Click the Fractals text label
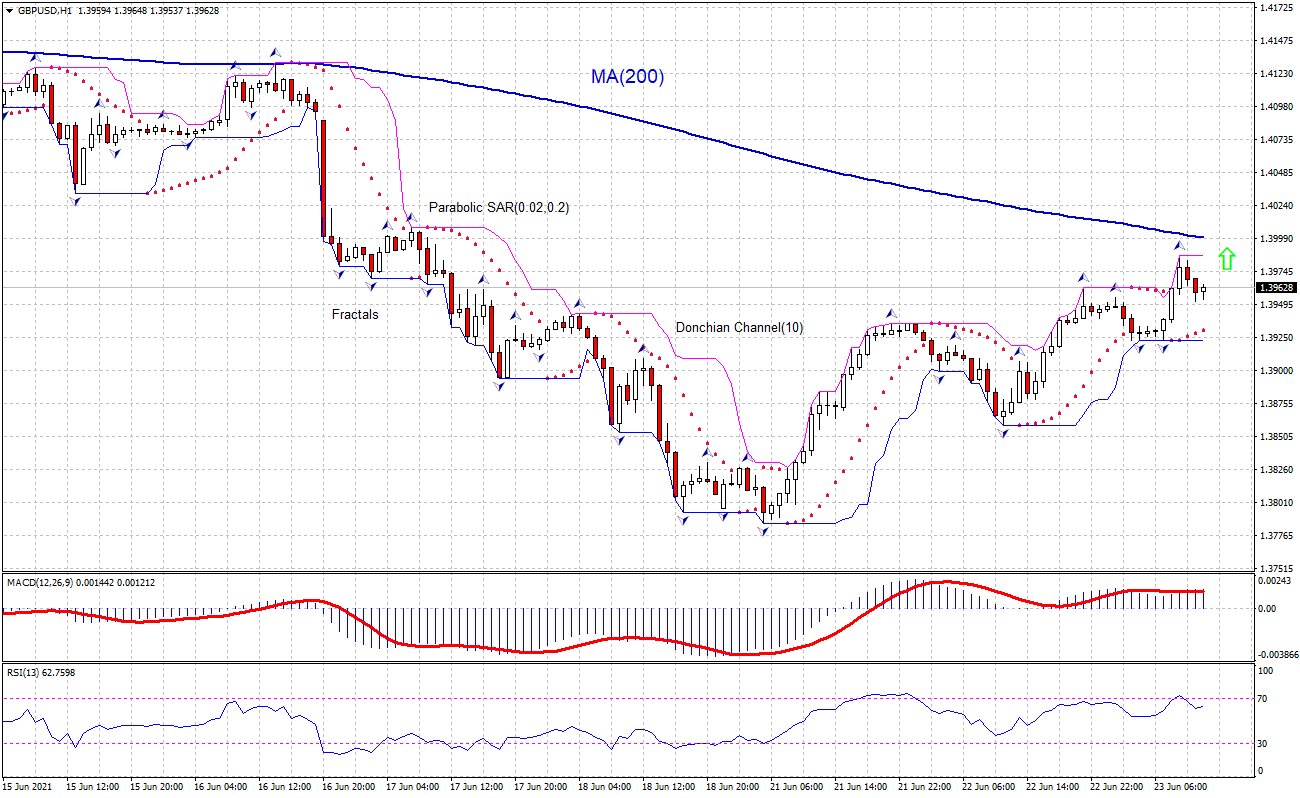 click(354, 315)
